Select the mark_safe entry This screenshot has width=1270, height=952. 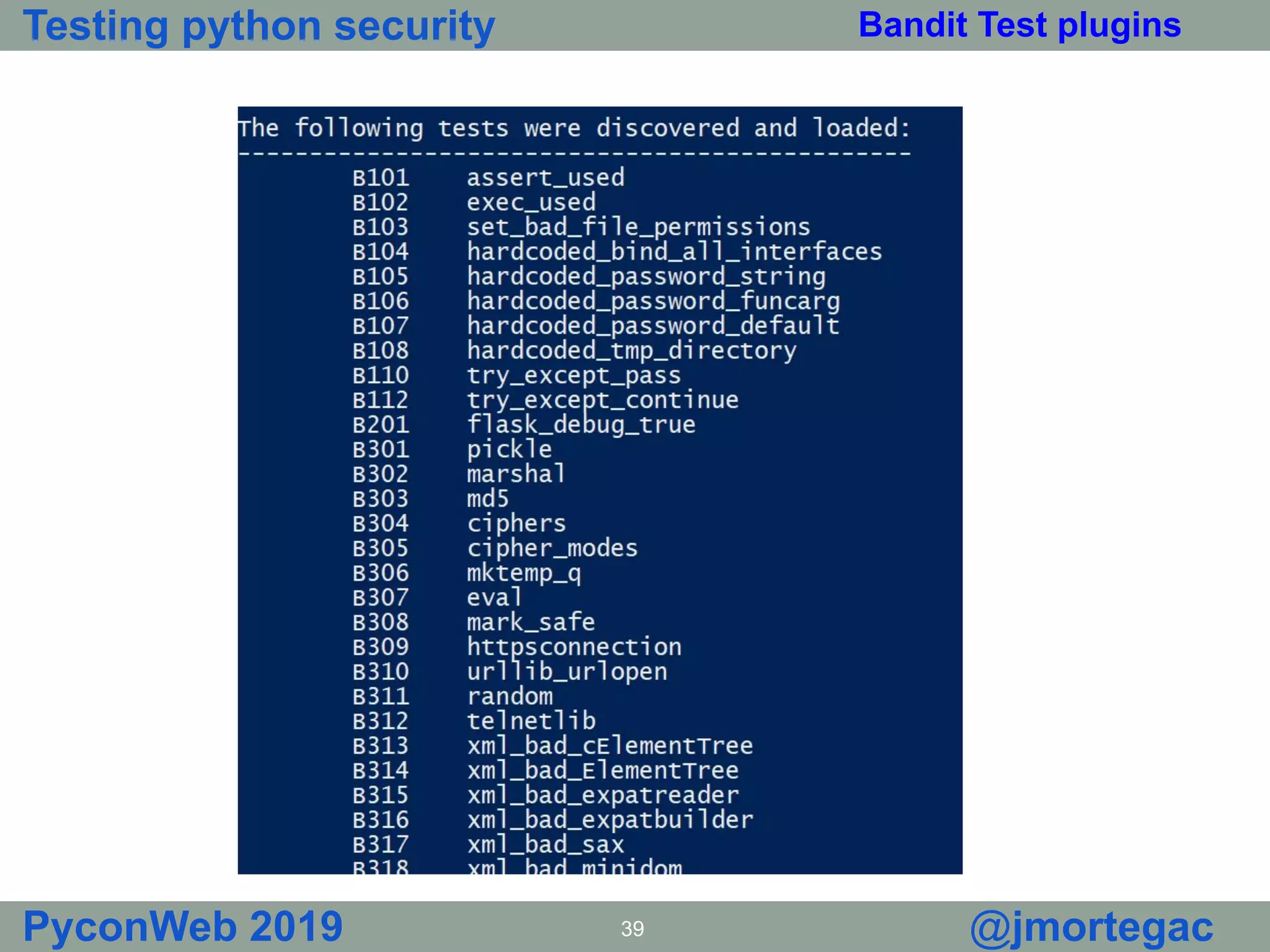point(531,622)
